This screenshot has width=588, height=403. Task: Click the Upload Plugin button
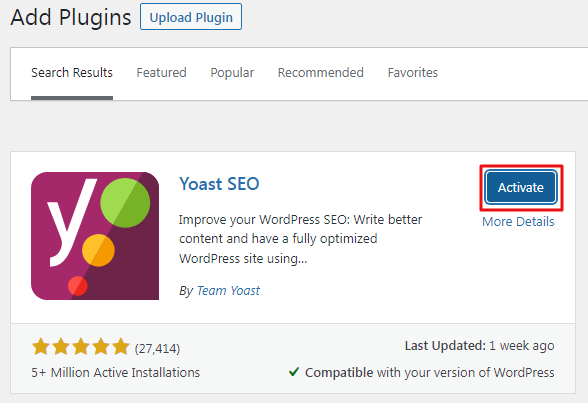(191, 17)
